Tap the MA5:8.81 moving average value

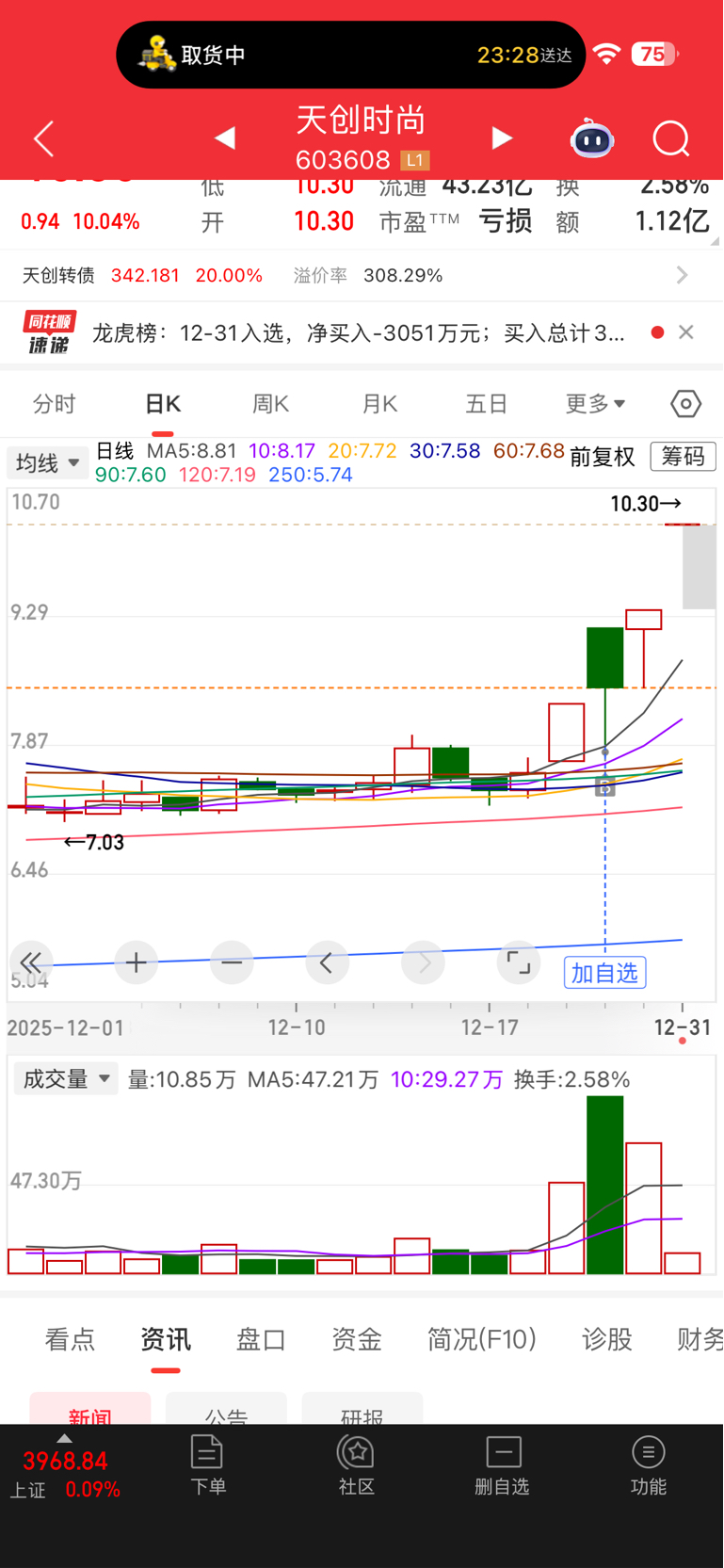tap(191, 451)
